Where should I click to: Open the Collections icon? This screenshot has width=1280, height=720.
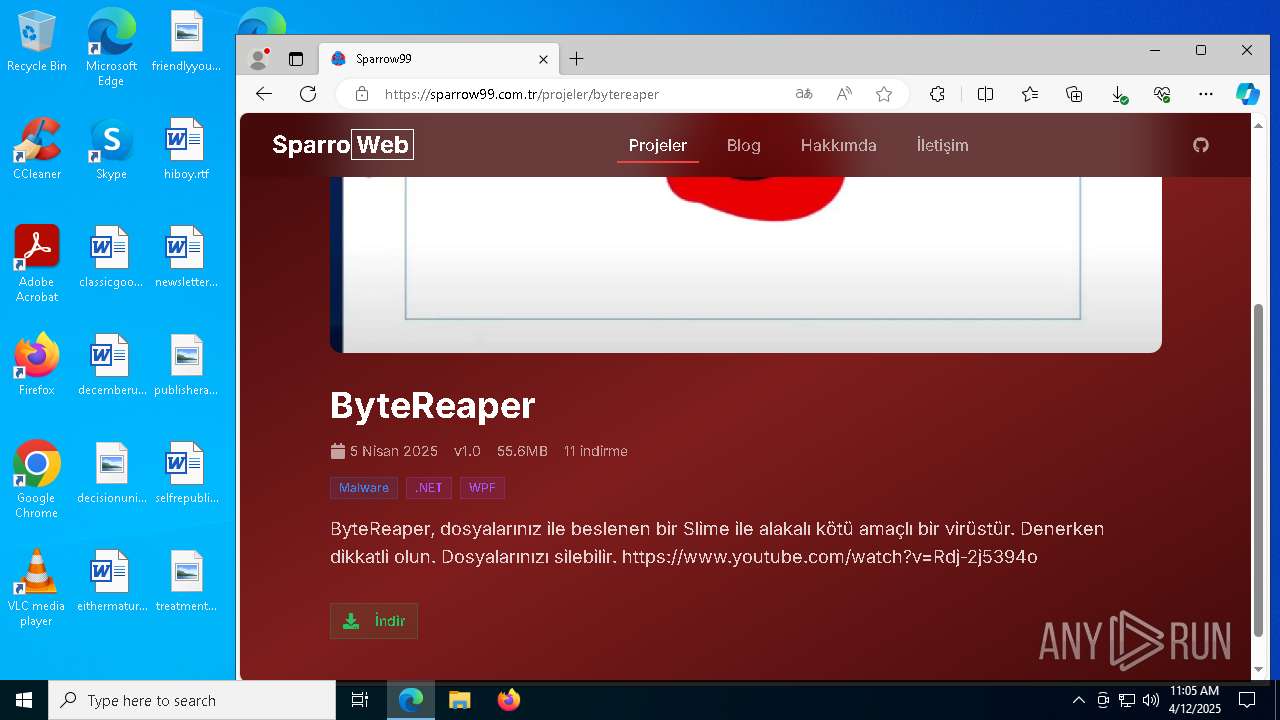1074,94
